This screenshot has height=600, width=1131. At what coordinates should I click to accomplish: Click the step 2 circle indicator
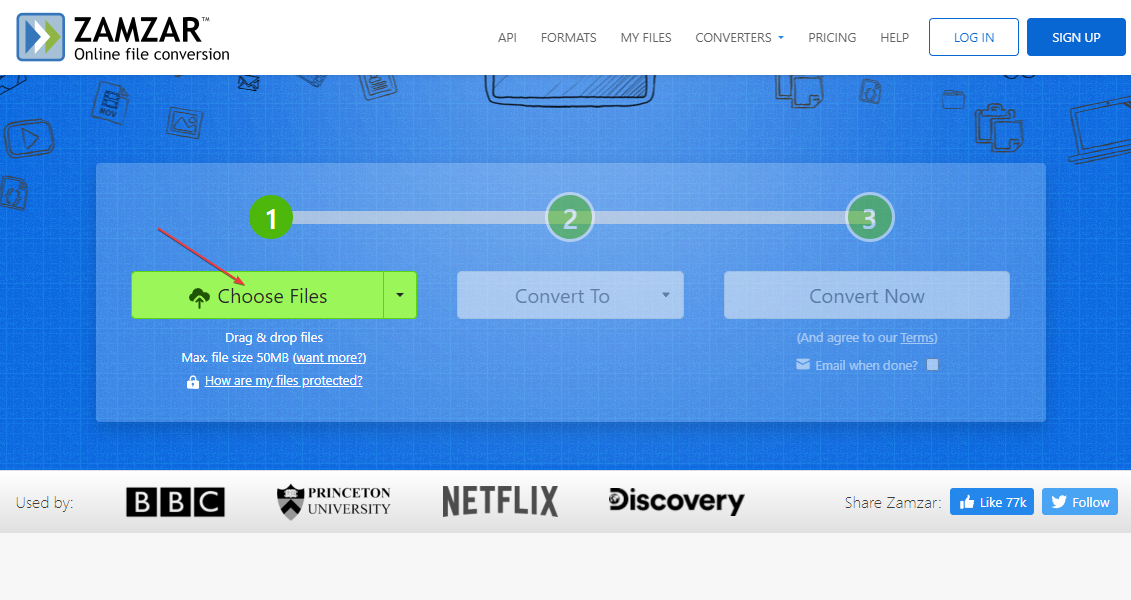[570, 217]
